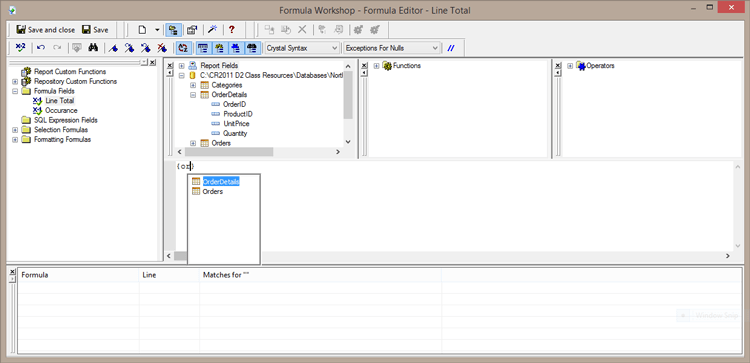
Task: Select the ProductID field
Action: 238,114
